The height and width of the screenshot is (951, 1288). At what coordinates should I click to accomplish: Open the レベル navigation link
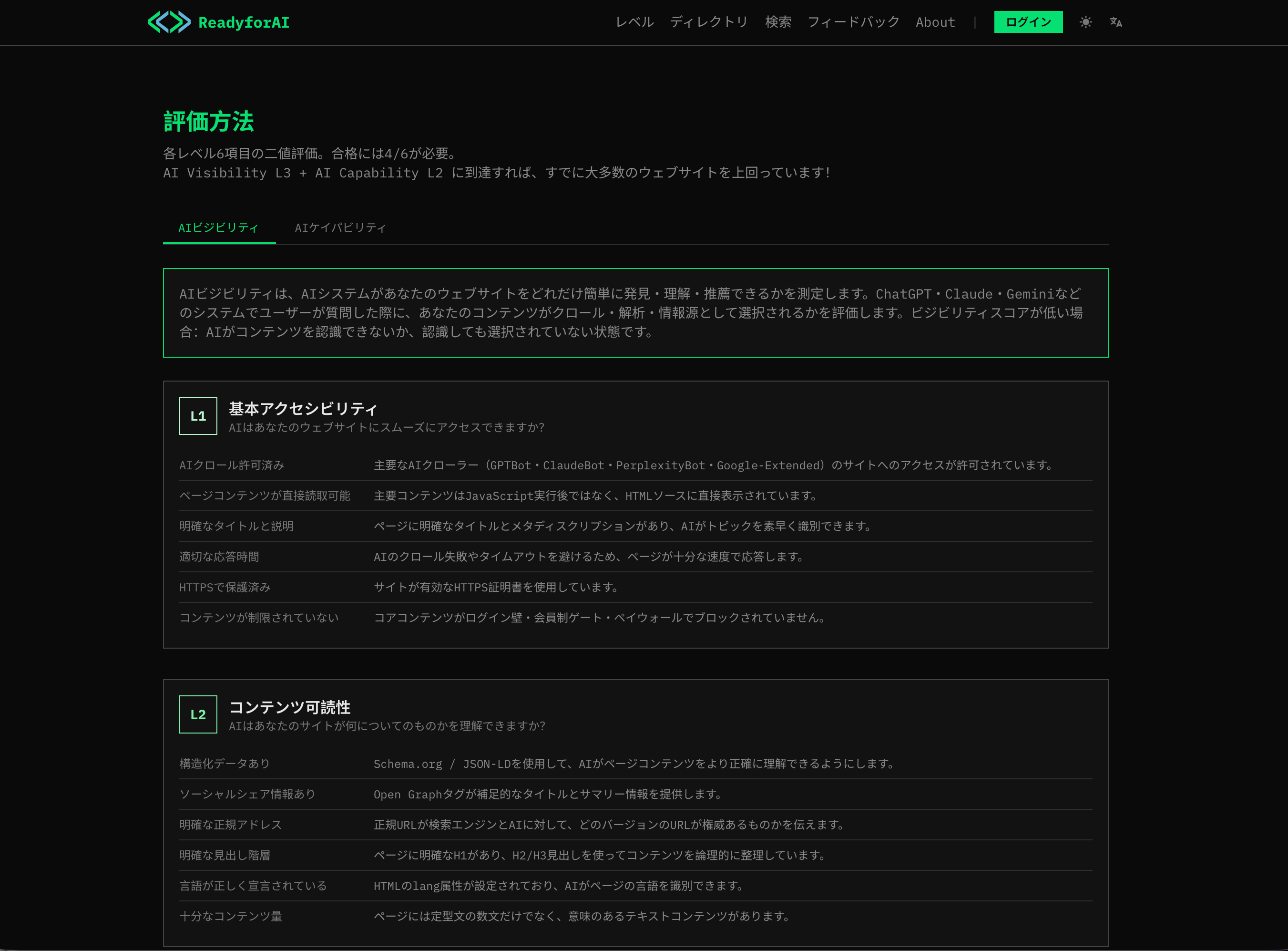point(634,22)
